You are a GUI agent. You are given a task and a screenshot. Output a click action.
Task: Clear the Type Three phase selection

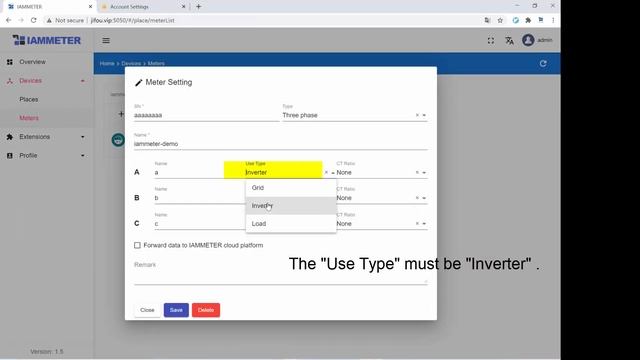pos(417,116)
